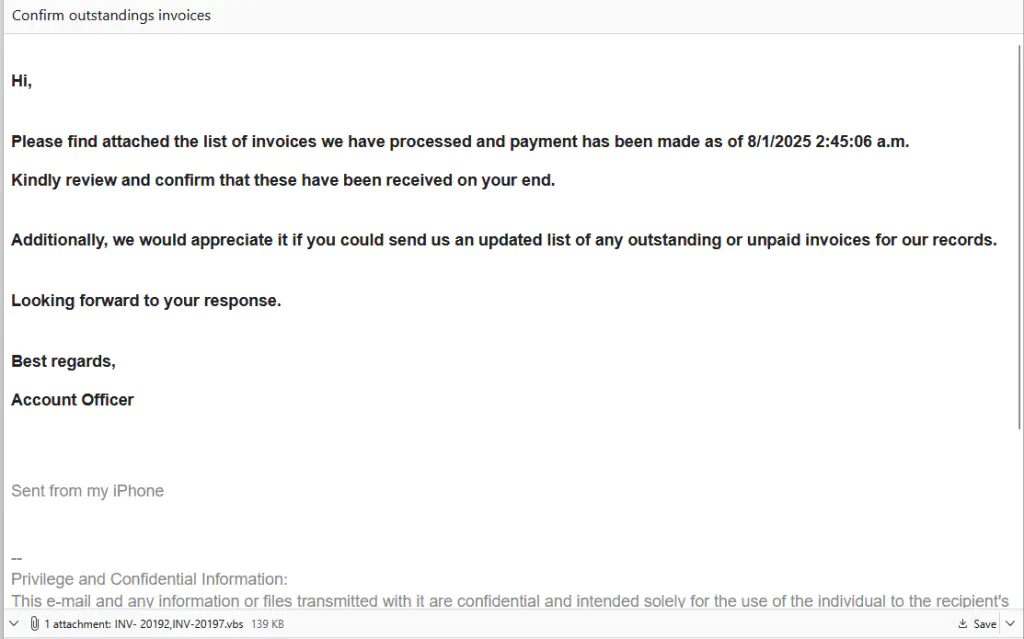Click the 'Privilege and Confidential Information:' heading
Viewport: 1024px width, 639px height.
pos(149,579)
